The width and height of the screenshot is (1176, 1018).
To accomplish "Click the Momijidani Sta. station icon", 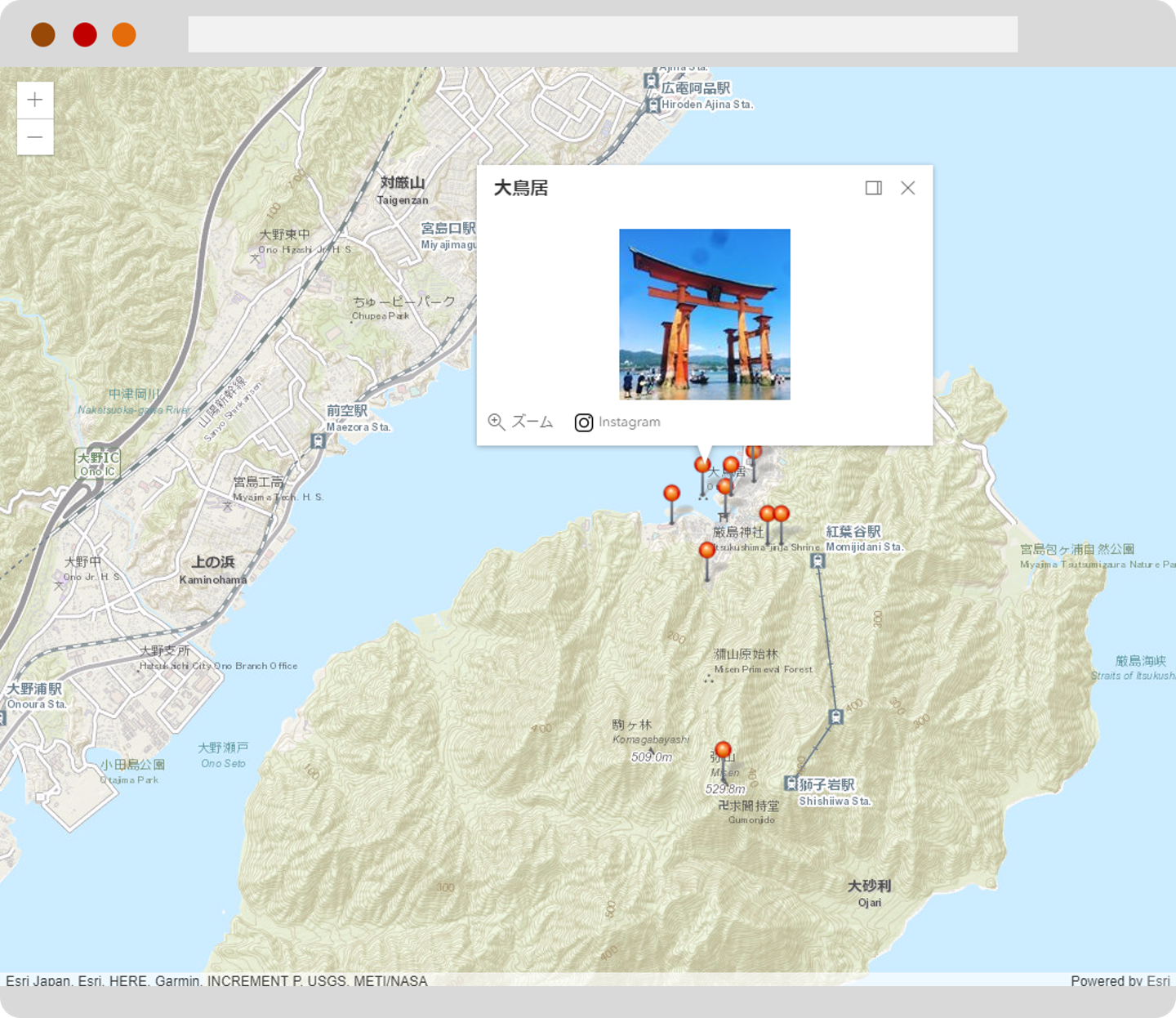I will coord(817,560).
